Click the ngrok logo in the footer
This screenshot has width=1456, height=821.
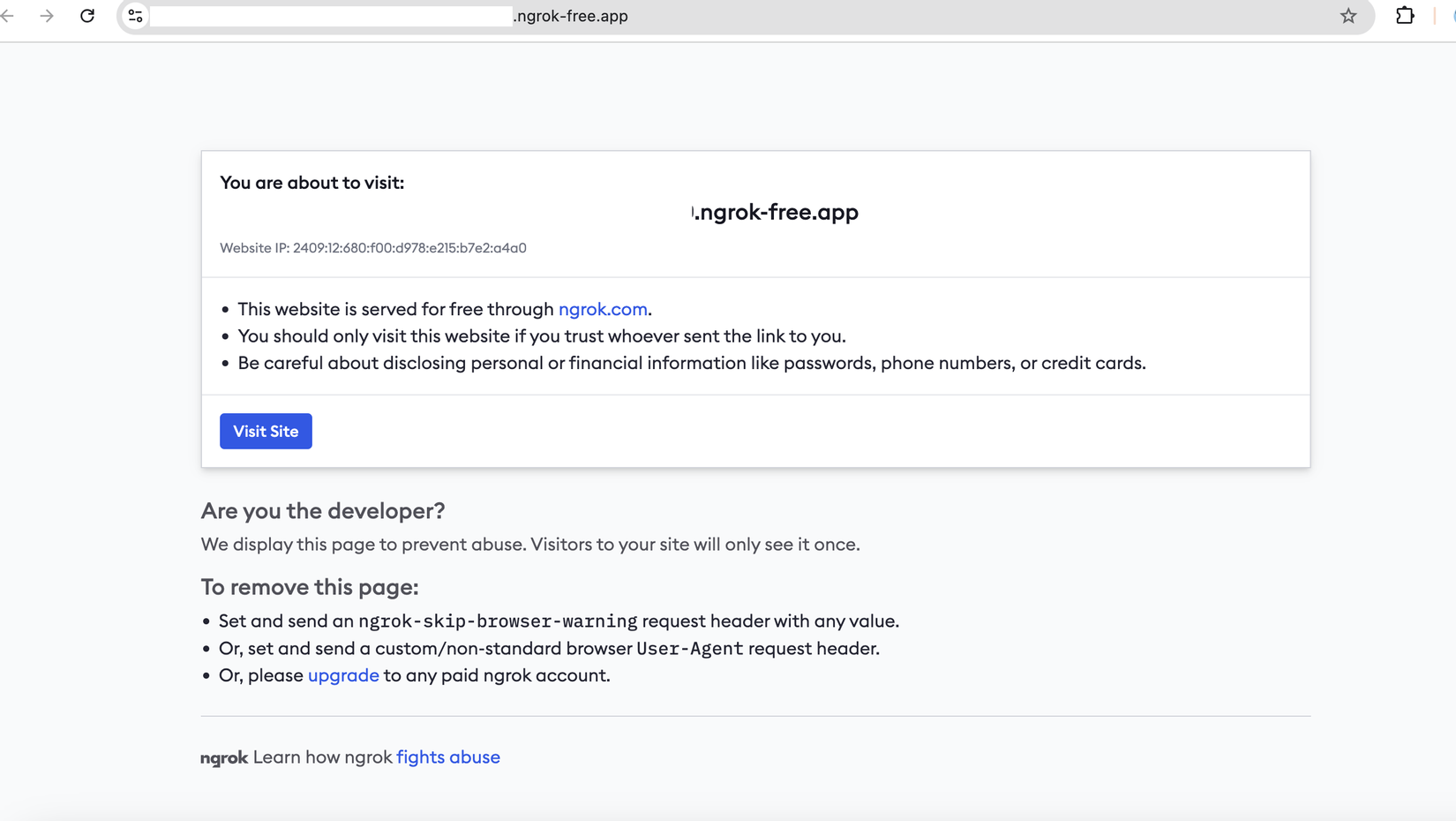point(224,757)
